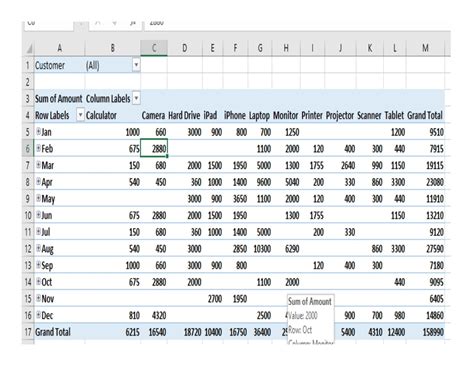The width and height of the screenshot is (474, 366).
Task: Select row 12 header
Action: 28,249
